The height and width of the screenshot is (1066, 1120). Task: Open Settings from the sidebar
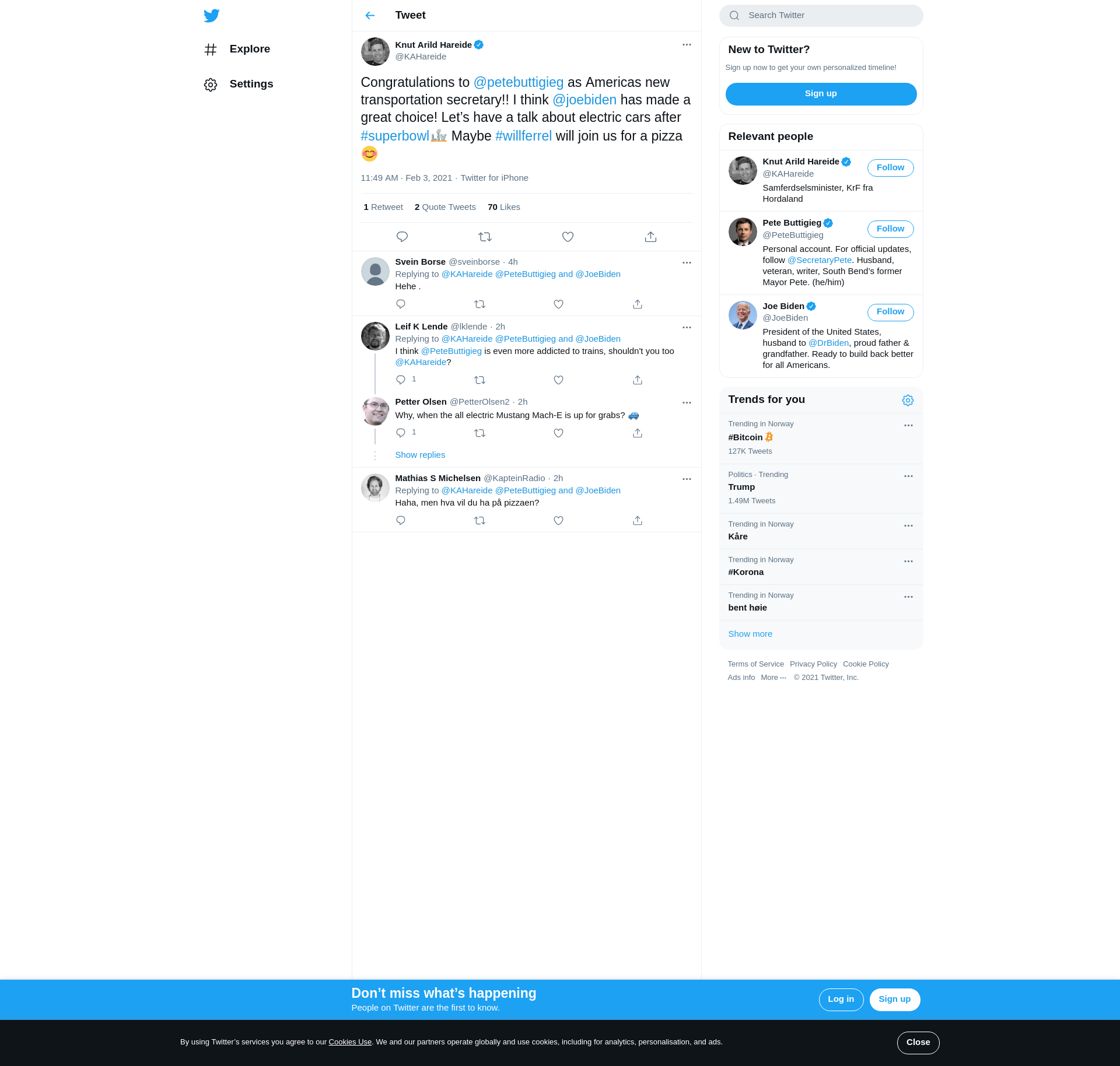coord(239,84)
